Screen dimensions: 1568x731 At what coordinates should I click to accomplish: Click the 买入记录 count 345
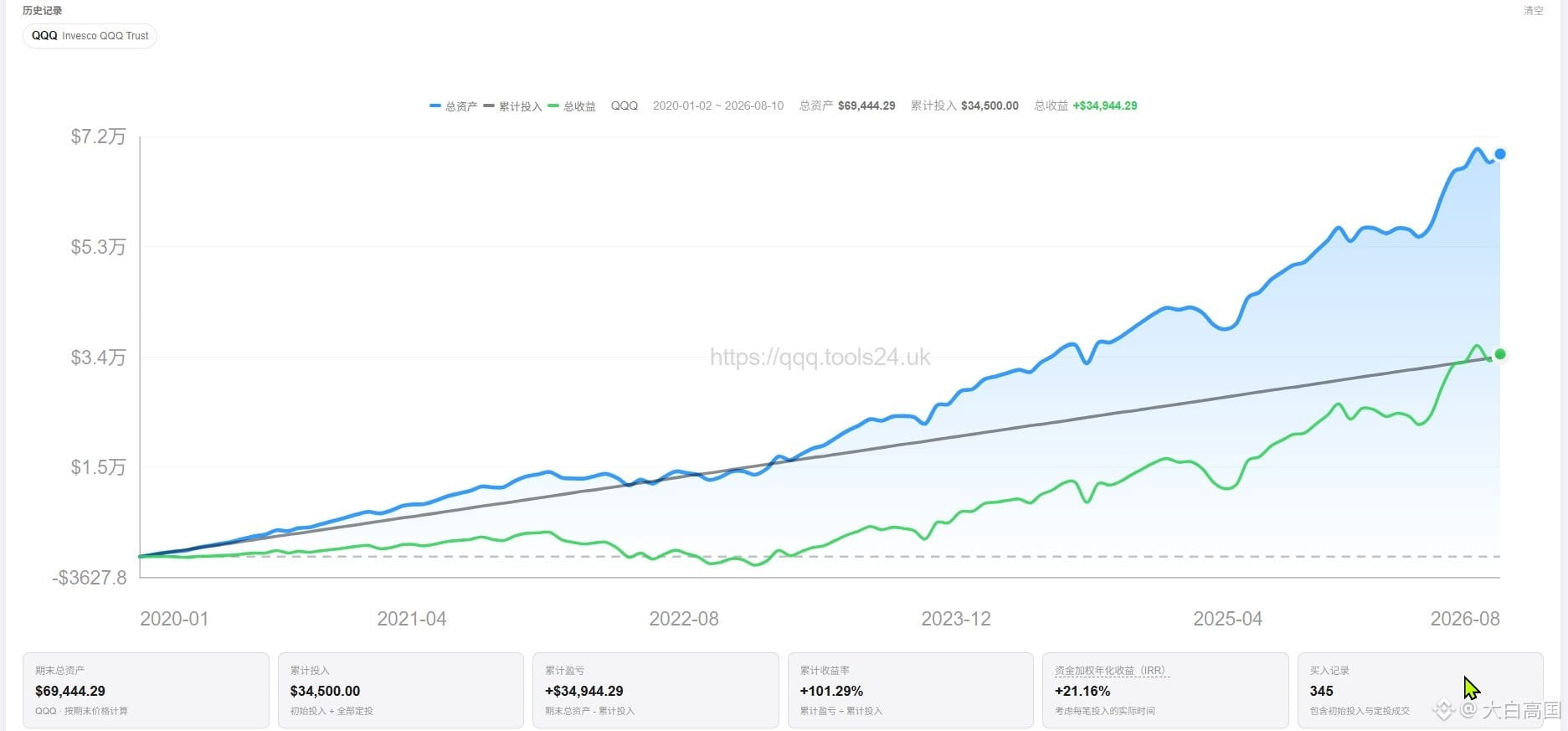pos(1321,691)
